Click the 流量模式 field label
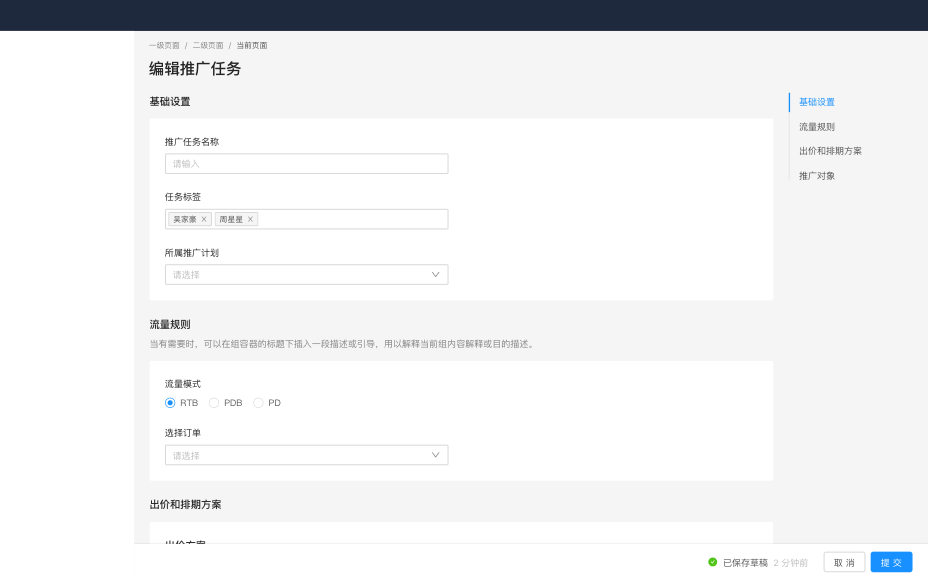This screenshot has height=580, width=928. (183, 384)
